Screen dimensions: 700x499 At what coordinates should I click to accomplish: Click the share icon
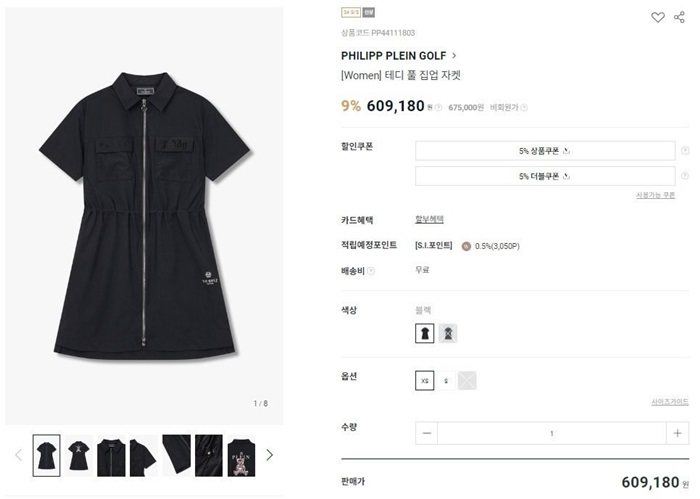679,17
